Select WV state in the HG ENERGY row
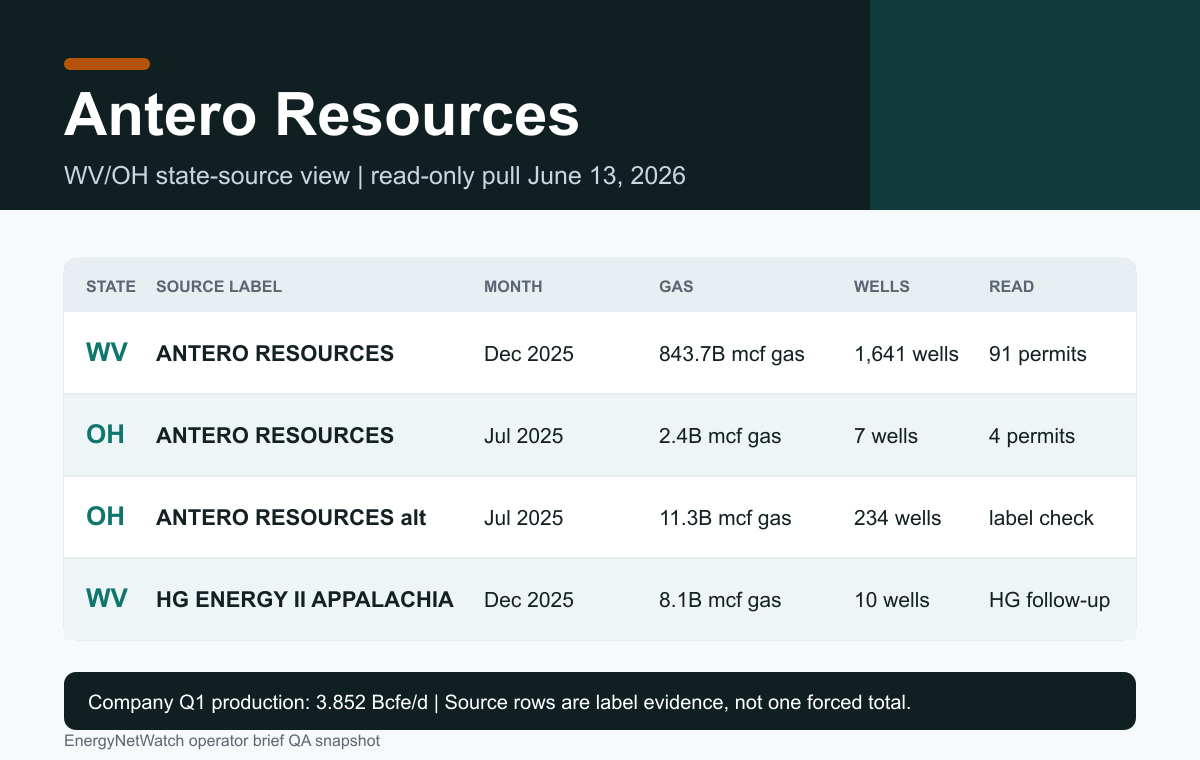The image size is (1200, 760). click(107, 599)
